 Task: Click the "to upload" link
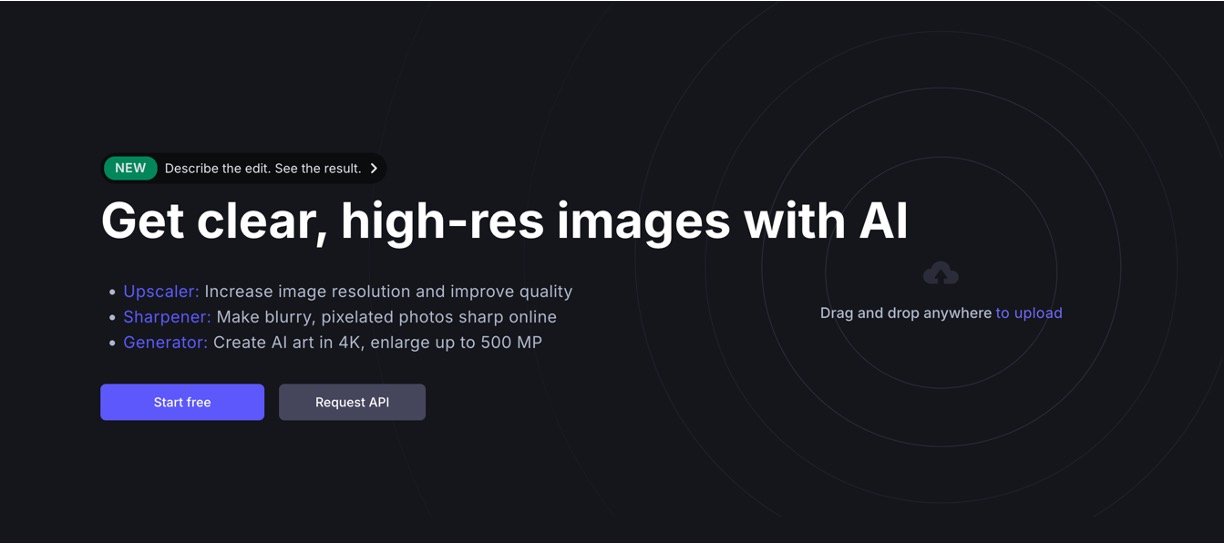pyautogui.click(x=1028, y=313)
